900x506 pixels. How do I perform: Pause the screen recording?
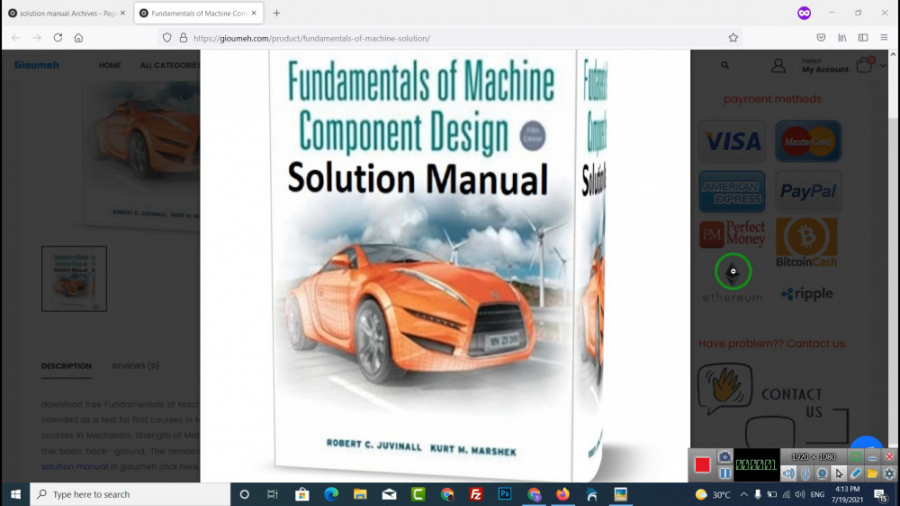pyautogui.click(x=725, y=473)
